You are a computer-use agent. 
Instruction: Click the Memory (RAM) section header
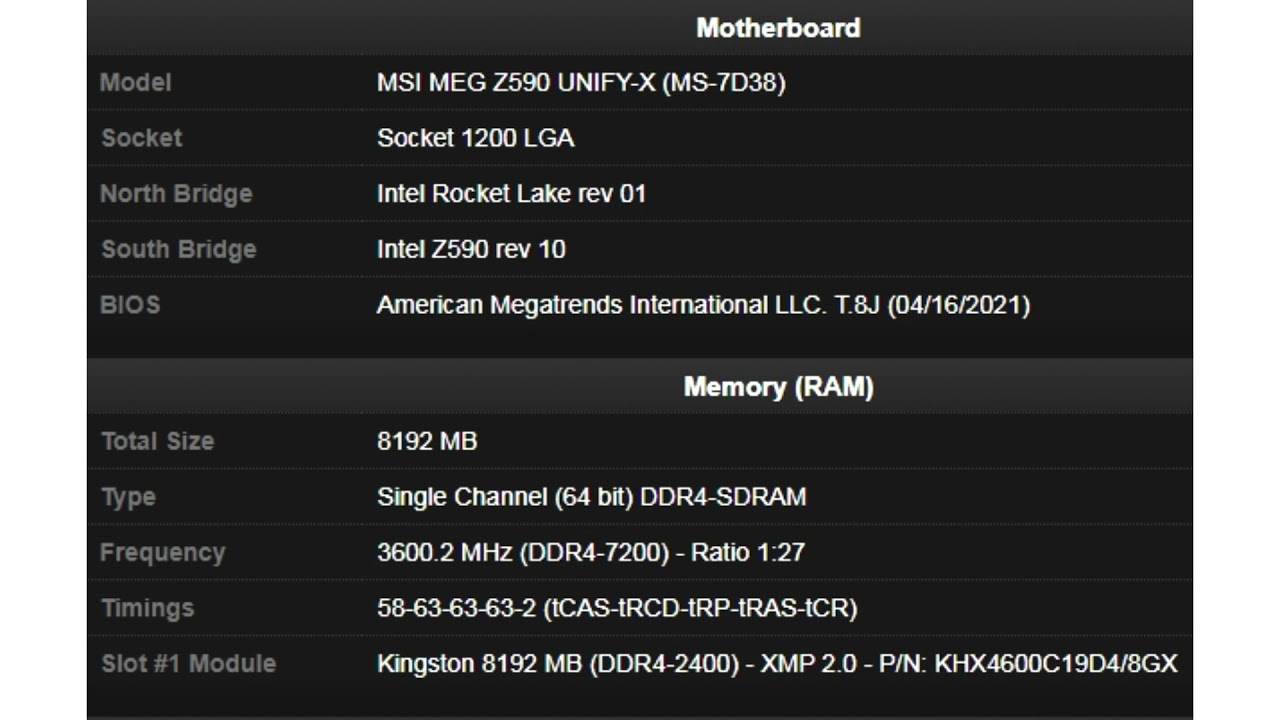(x=778, y=387)
